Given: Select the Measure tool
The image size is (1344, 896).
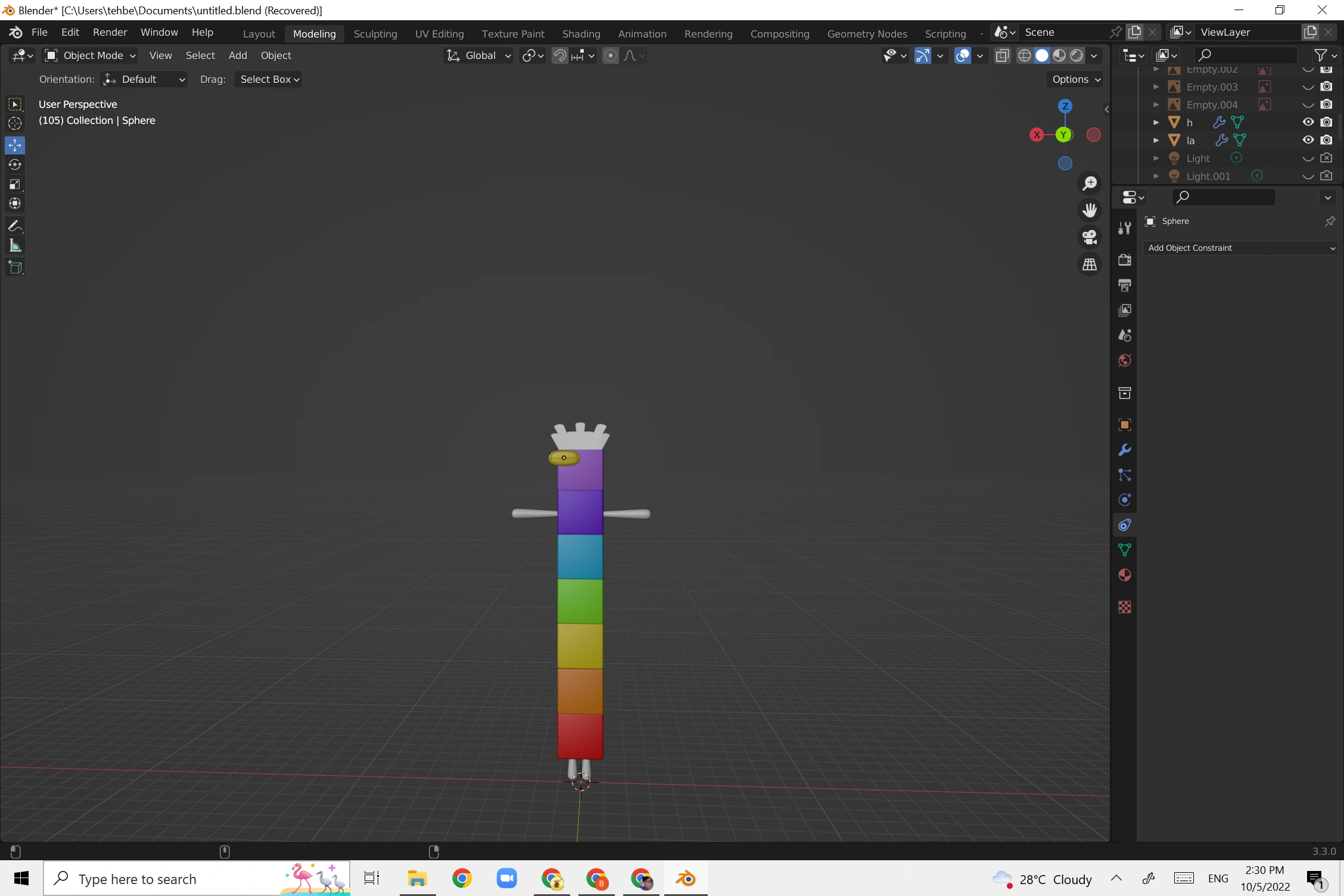Looking at the screenshot, I should pos(15,245).
